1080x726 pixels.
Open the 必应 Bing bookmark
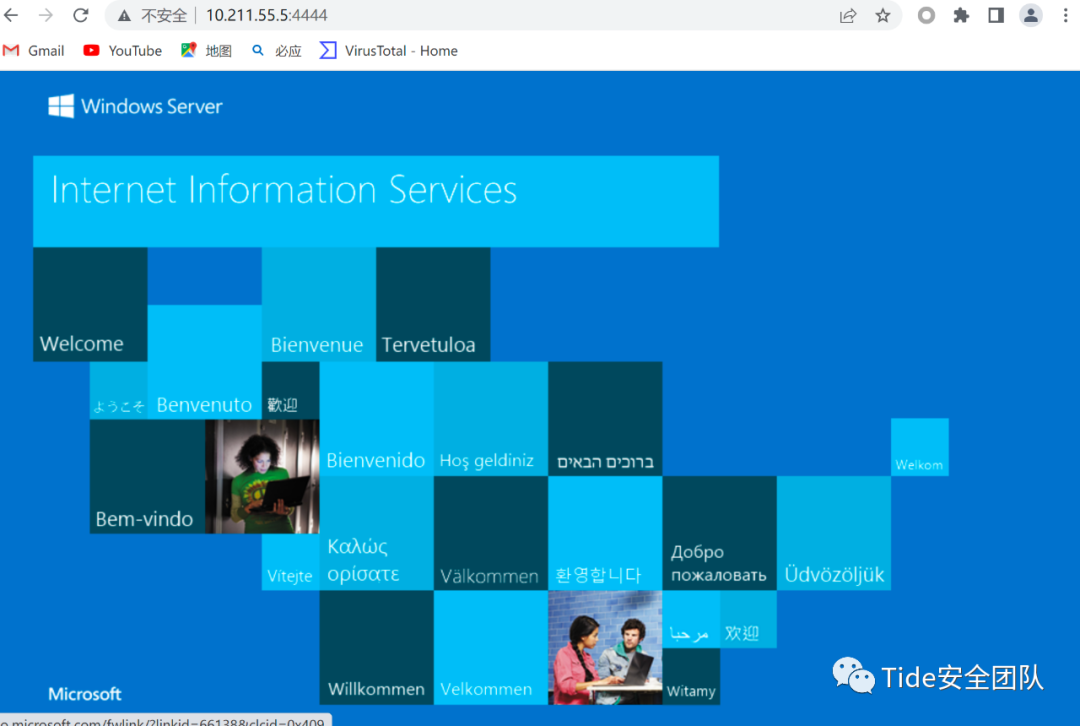point(277,50)
